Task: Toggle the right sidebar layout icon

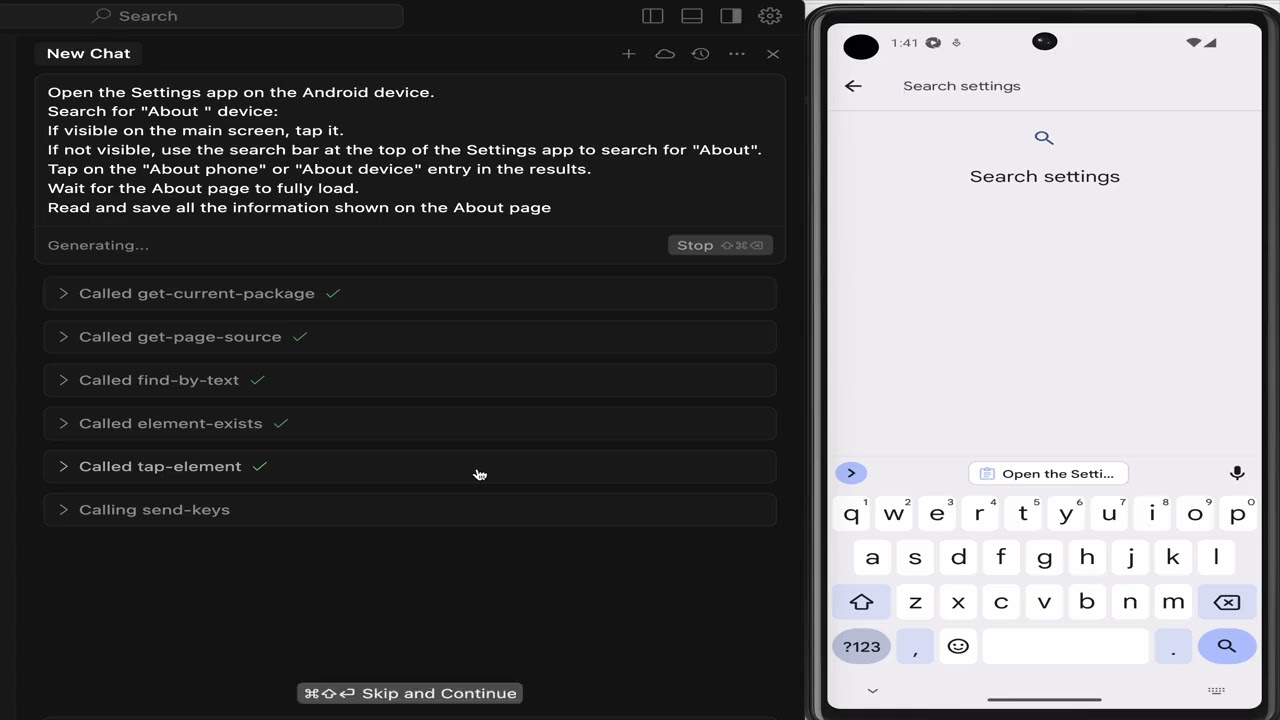Action: pyautogui.click(x=731, y=16)
